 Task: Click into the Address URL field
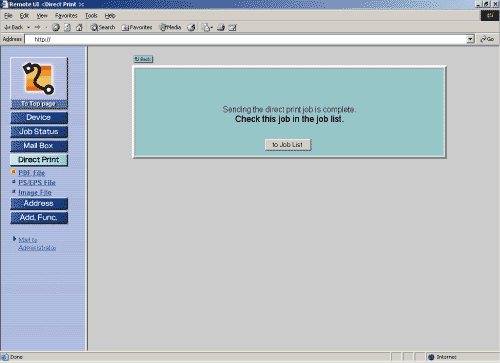click(x=246, y=39)
